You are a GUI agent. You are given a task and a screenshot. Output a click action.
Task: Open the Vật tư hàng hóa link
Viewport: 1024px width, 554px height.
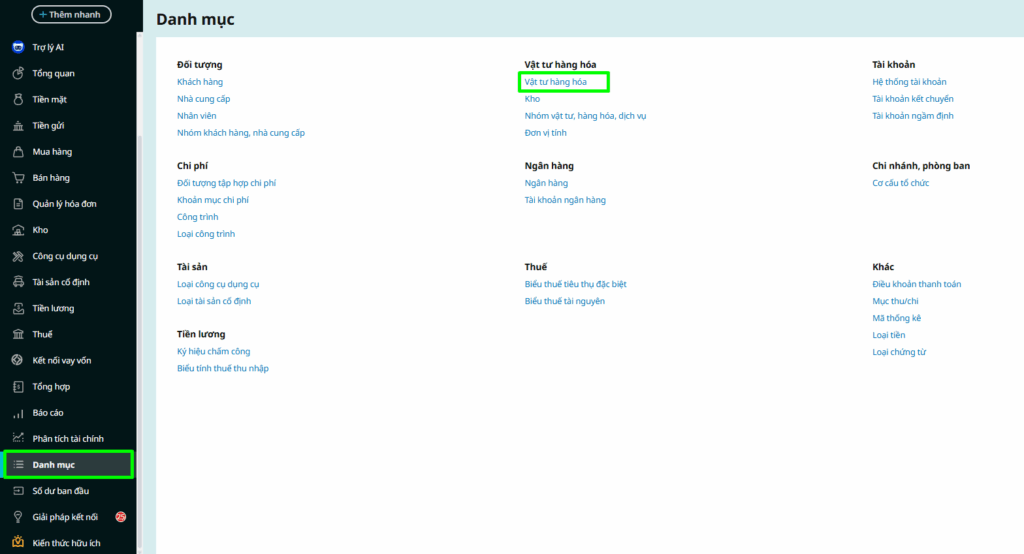coord(556,82)
